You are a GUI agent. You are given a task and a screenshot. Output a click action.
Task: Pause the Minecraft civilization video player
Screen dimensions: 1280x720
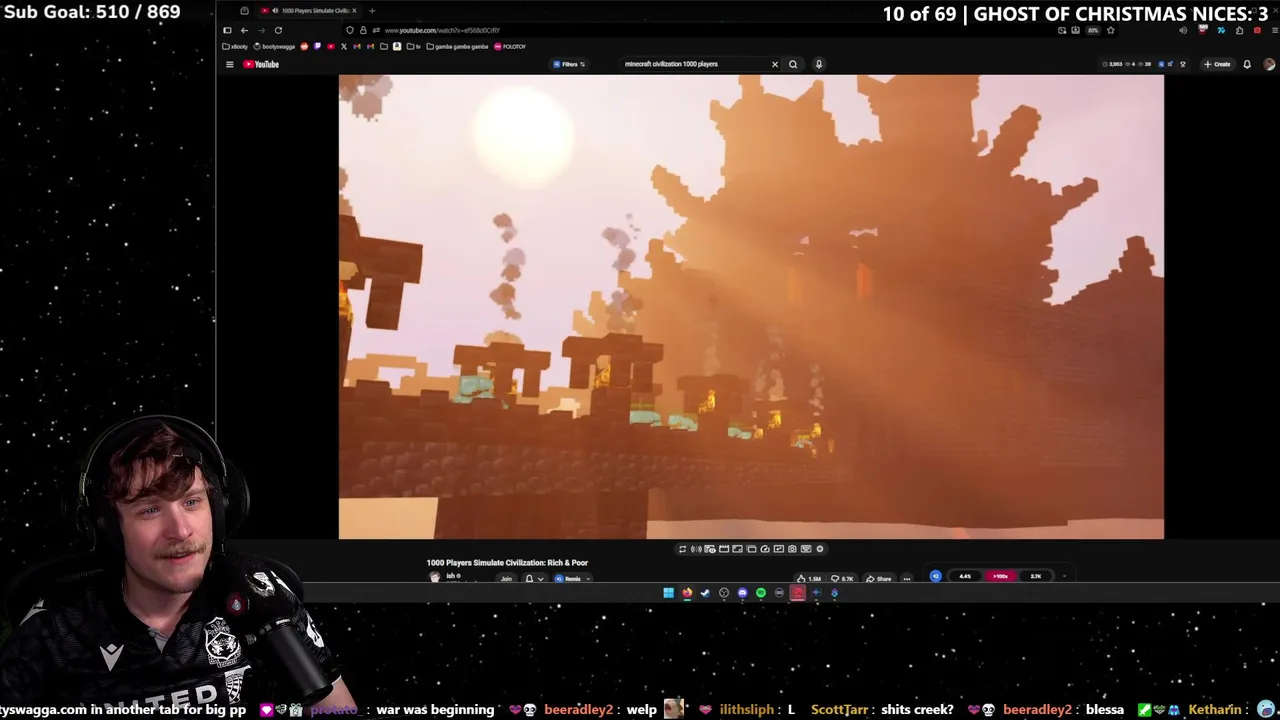click(x=751, y=306)
